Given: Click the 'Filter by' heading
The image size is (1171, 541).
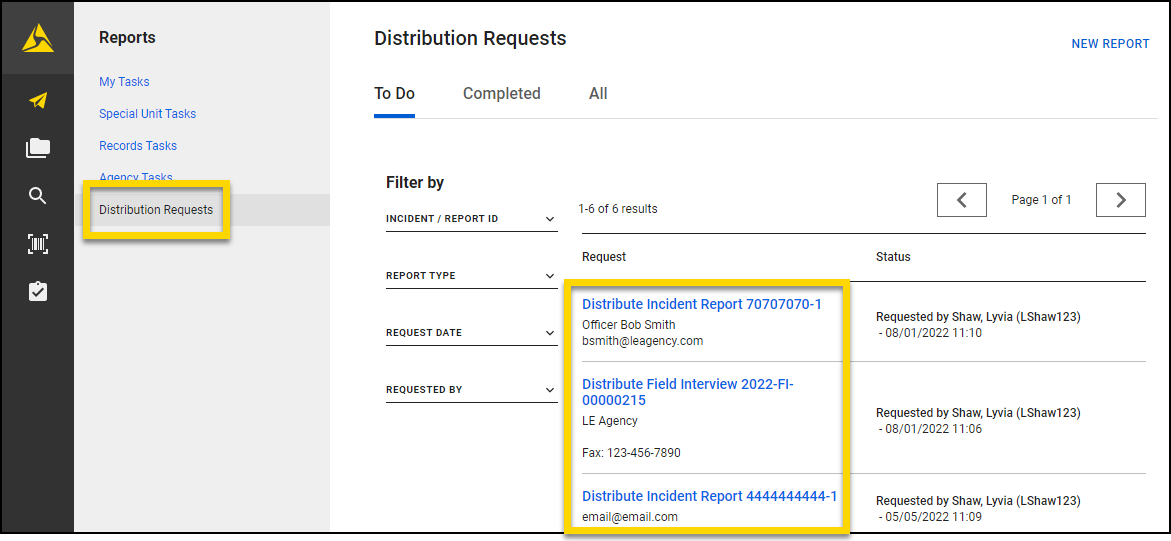Looking at the screenshot, I should coord(414,182).
